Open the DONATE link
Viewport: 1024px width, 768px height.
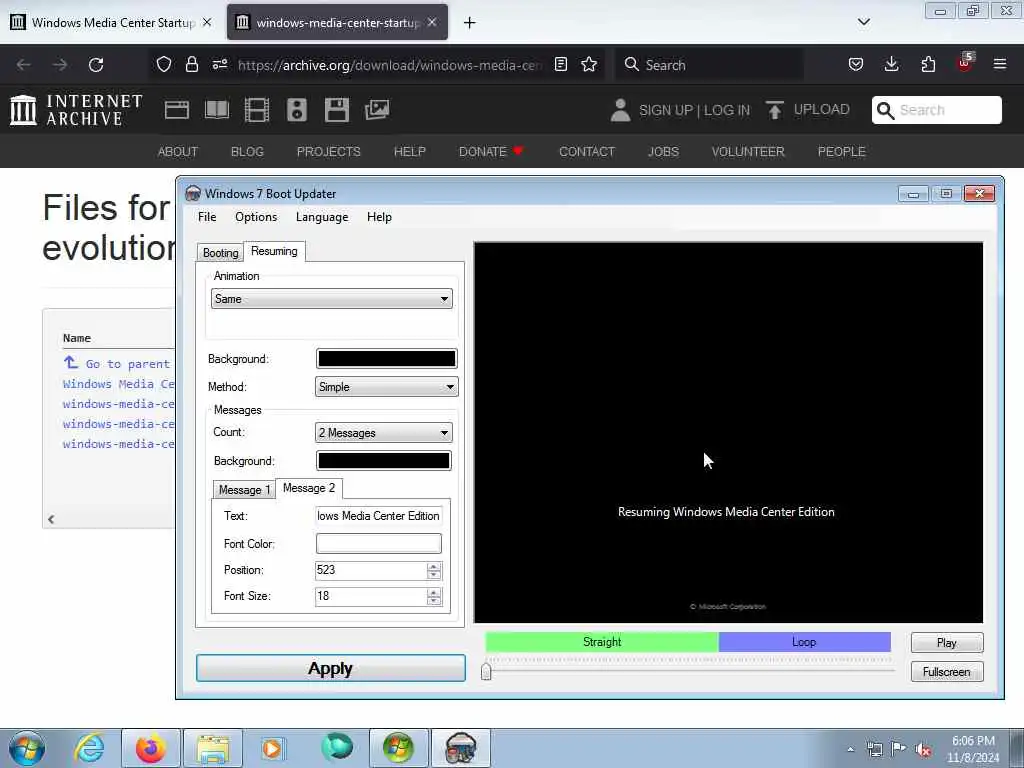pyautogui.click(x=491, y=152)
